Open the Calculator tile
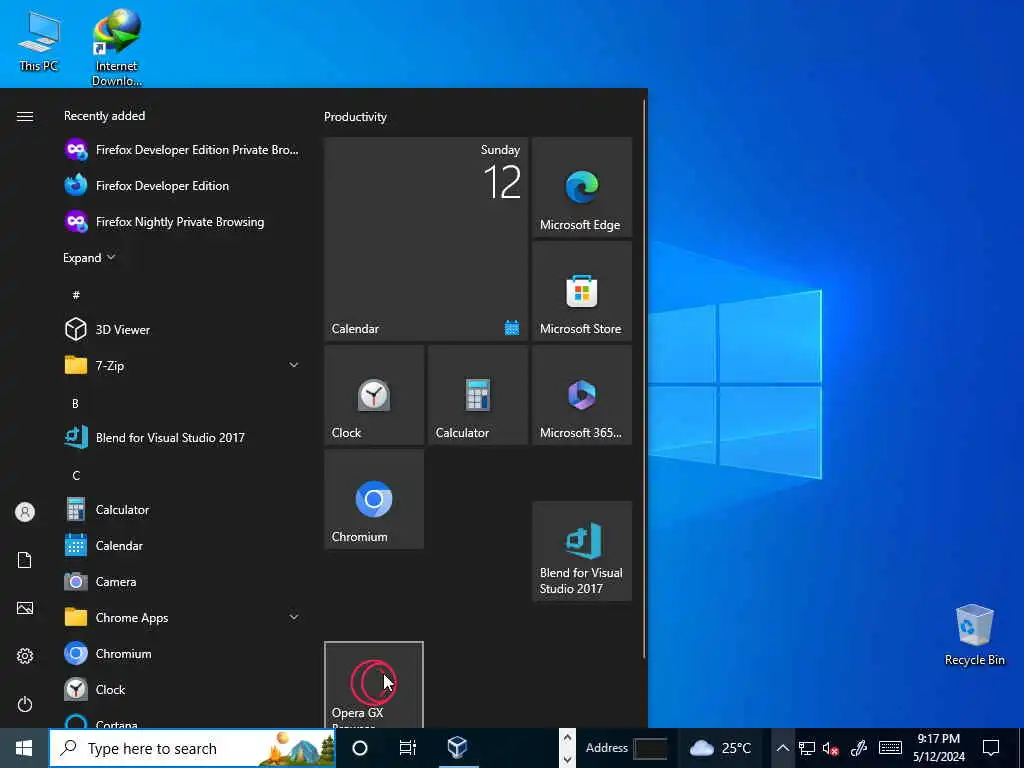 click(478, 395)
